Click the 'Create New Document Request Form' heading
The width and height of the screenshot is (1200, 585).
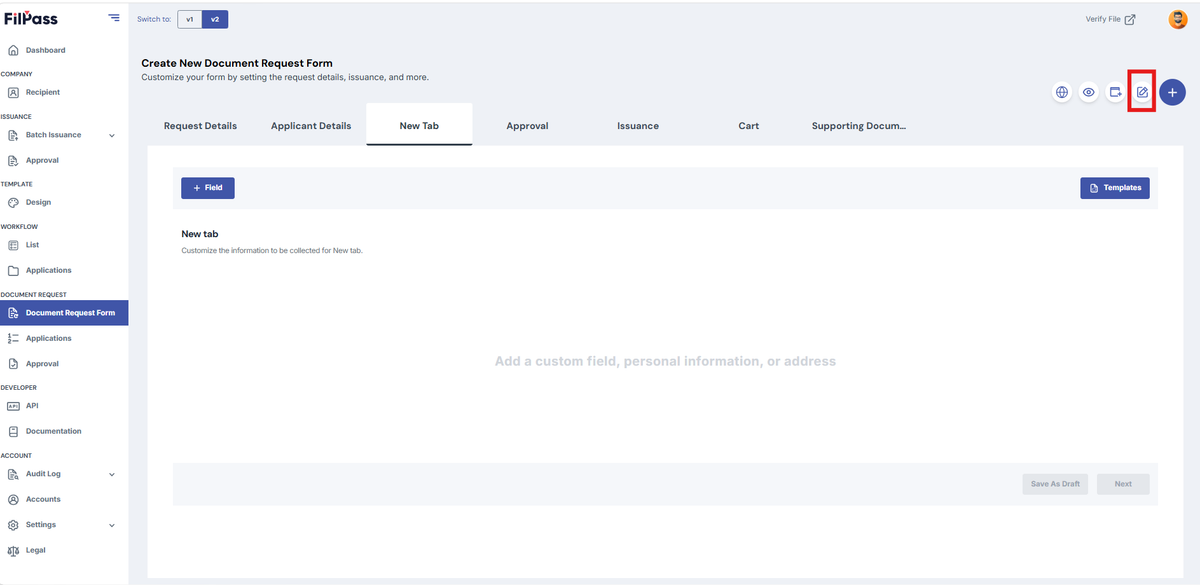tap(237, 63)
